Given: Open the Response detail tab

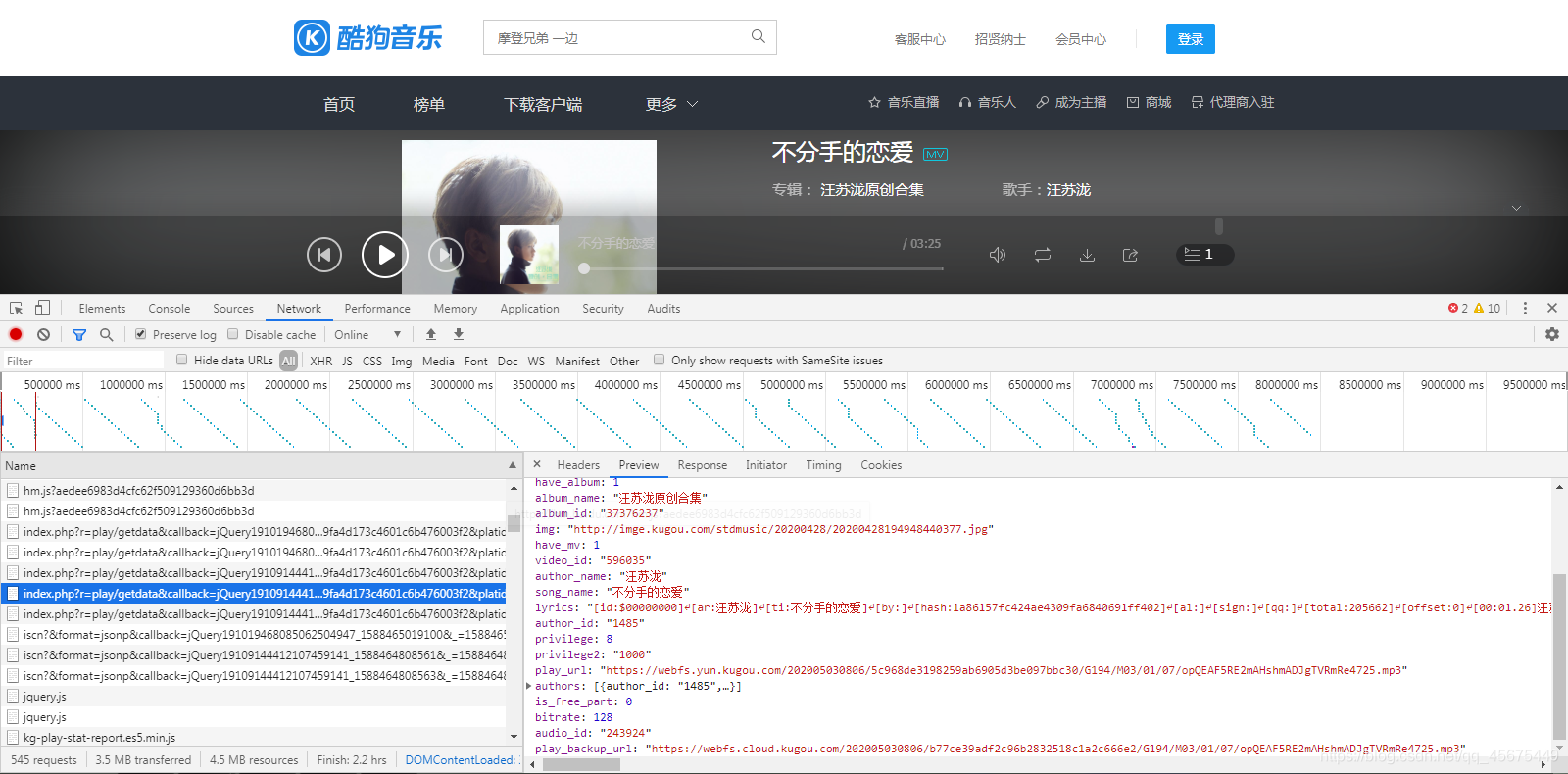Looking at the screenshot, I should click(703, 465).
